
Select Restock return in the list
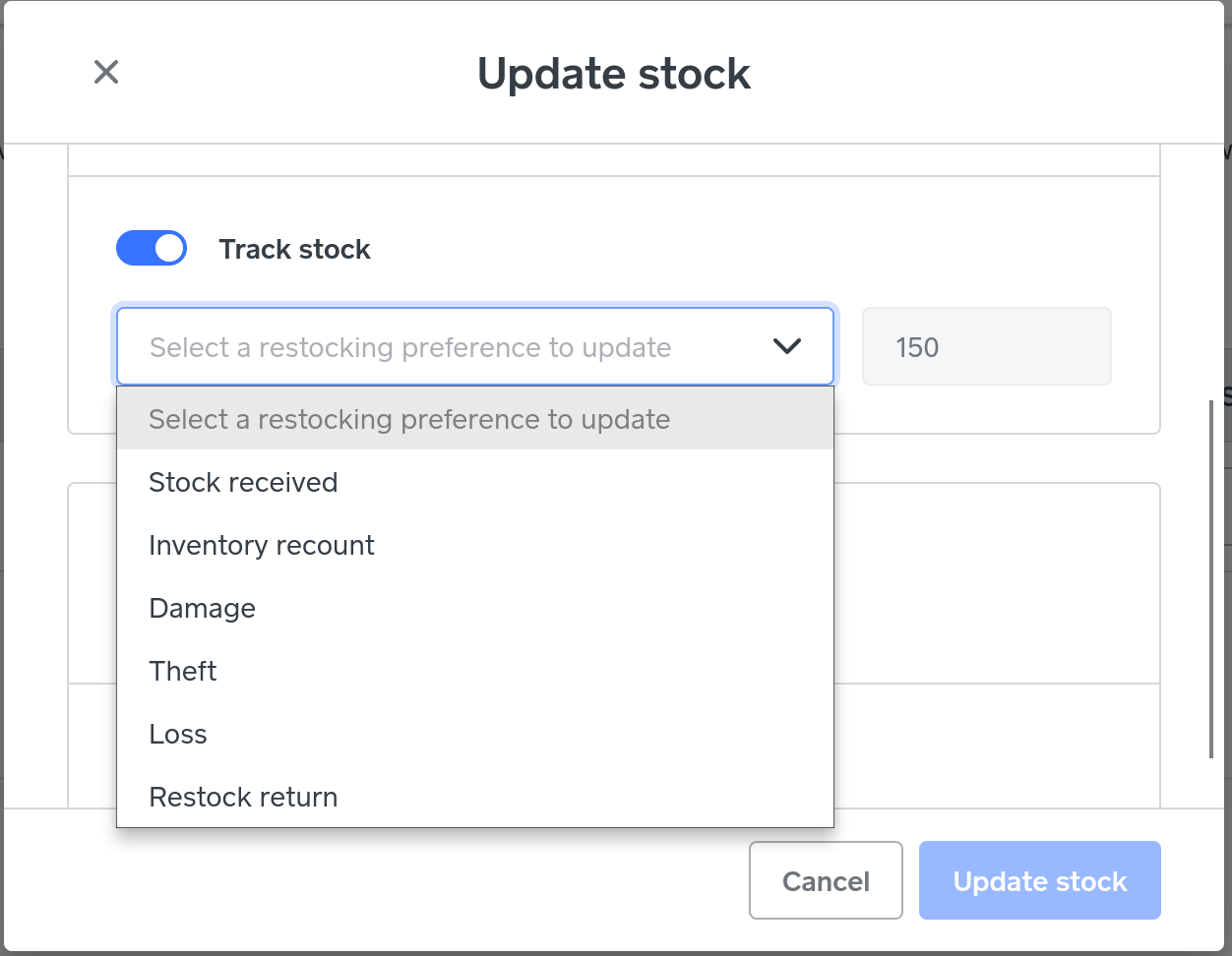(243, 797)
